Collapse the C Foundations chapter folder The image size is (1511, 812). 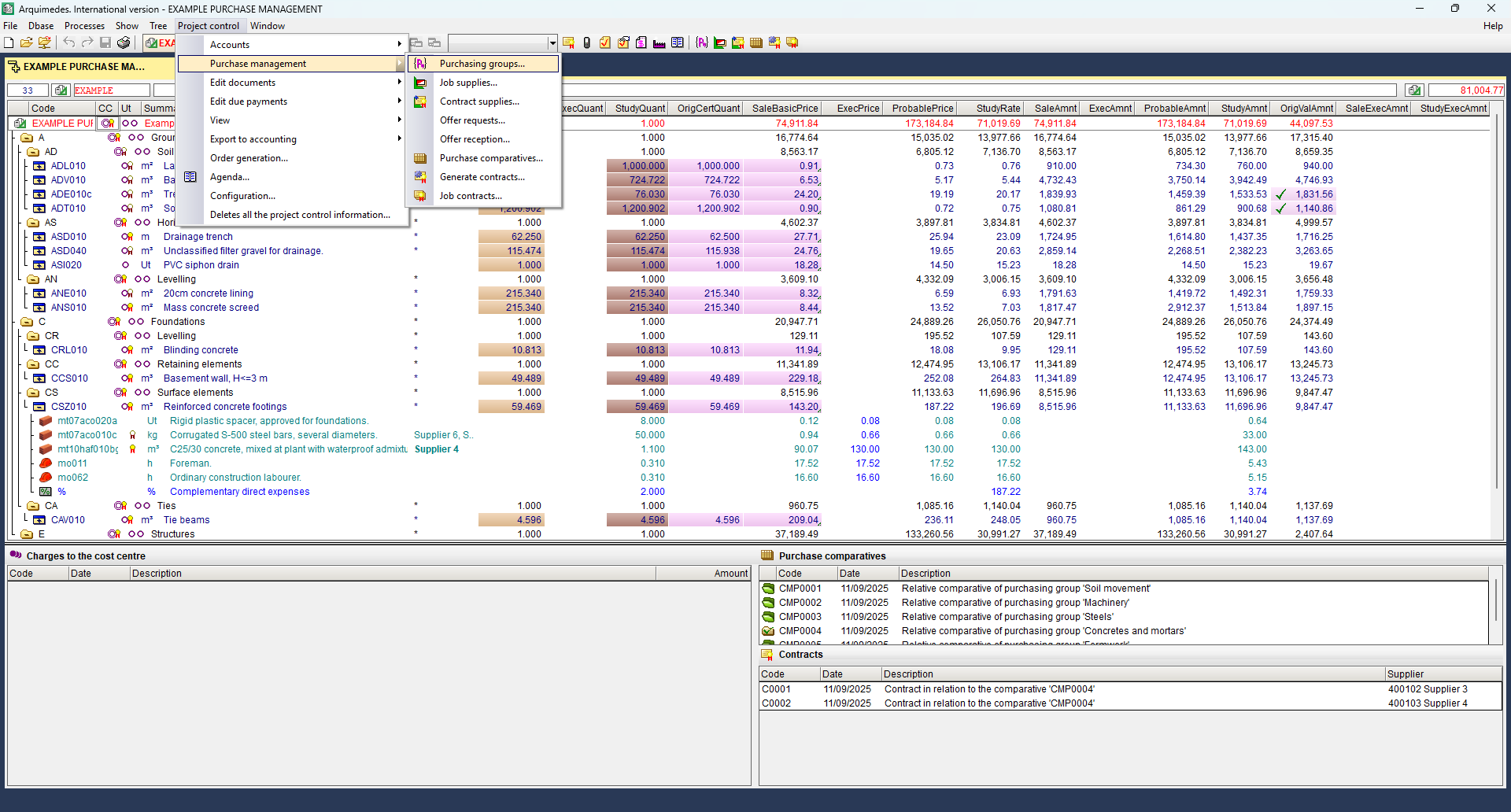(27, 322)
